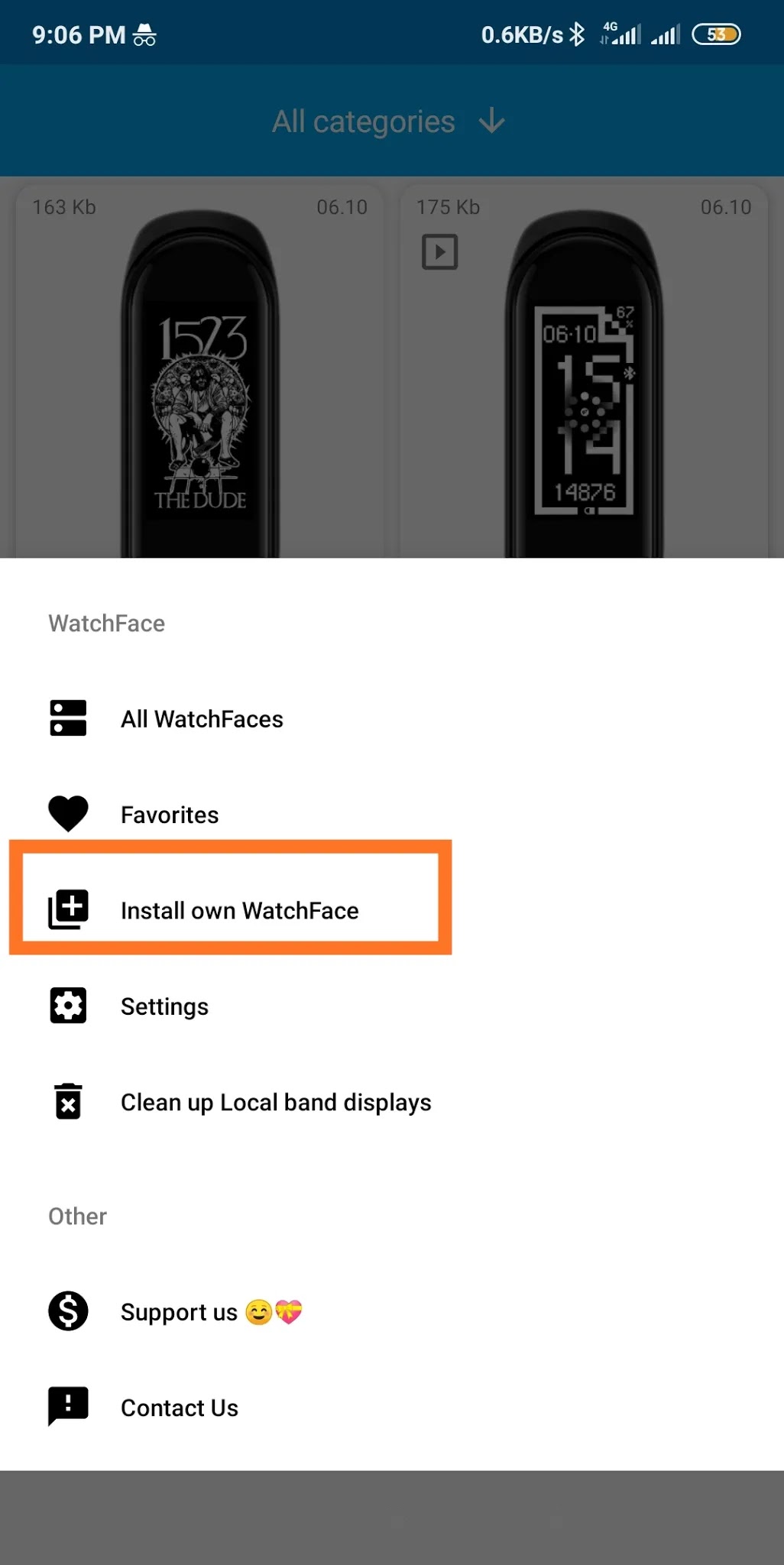Viewport: 784px width, 1565px height.
Task: Tap the animated preview play icon
Action: coord(439,251)
